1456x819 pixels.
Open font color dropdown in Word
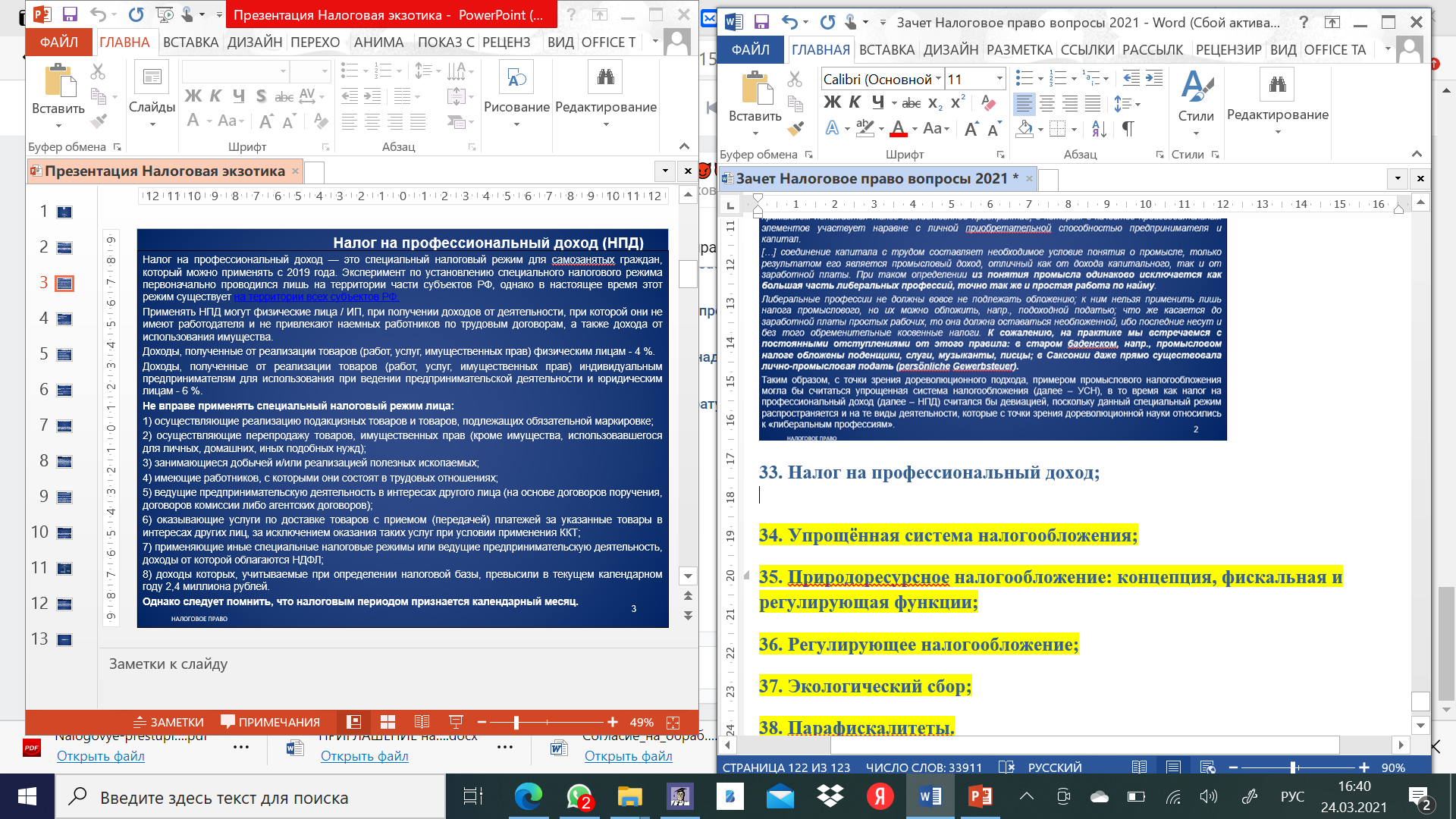tap(915, 129)
